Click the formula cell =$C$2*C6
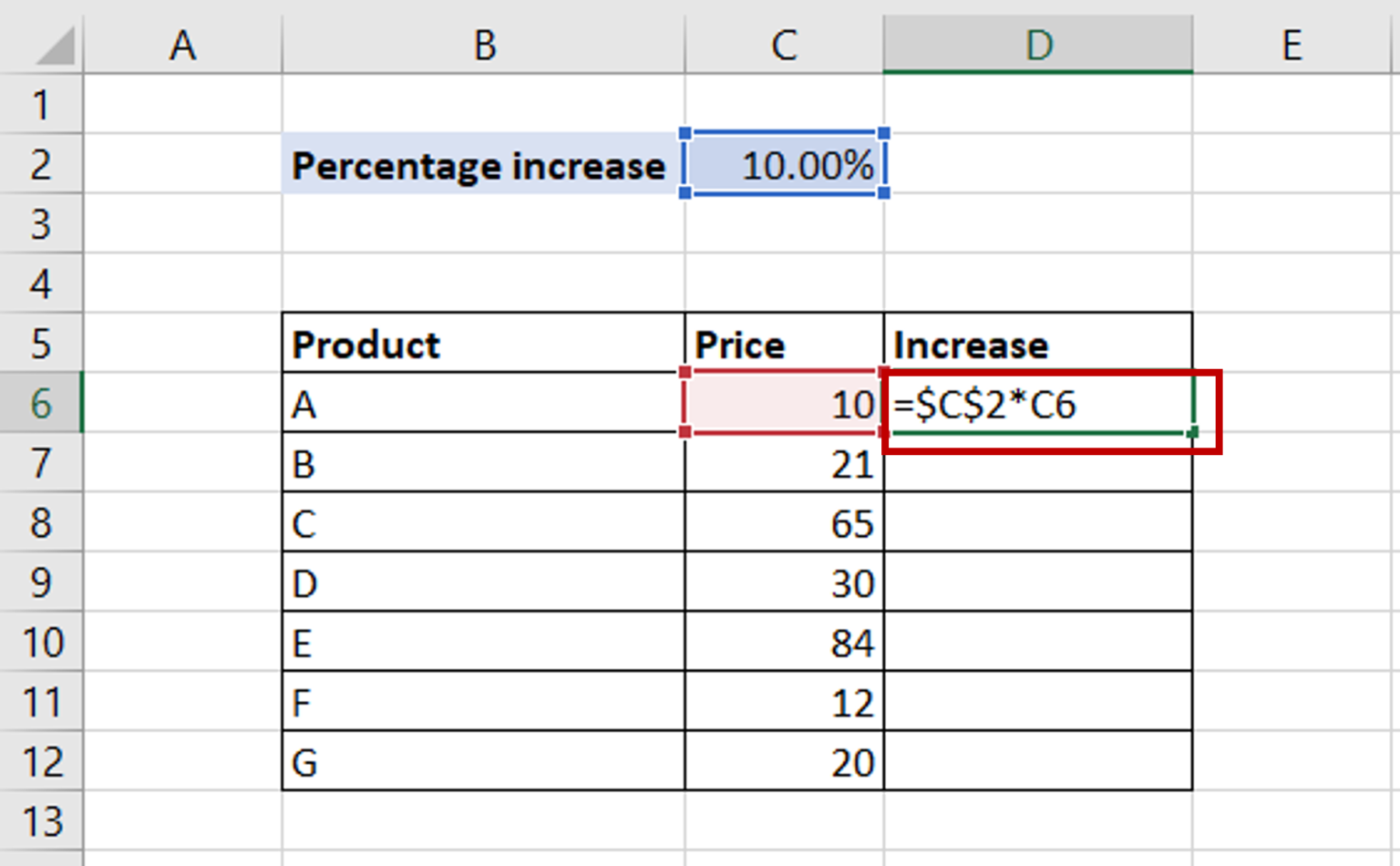This screenshot has width=1400, height=866. 1037,403
